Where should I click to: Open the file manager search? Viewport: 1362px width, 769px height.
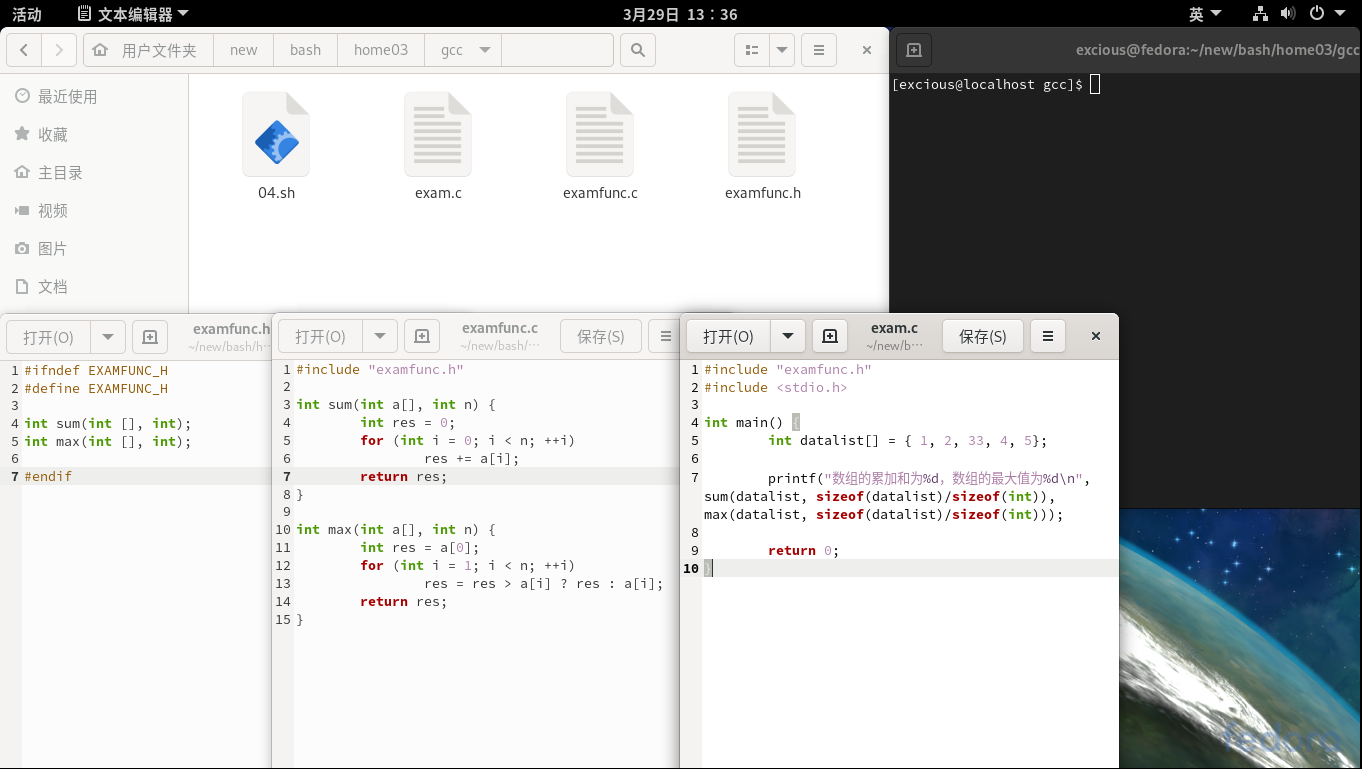(638, 50)
